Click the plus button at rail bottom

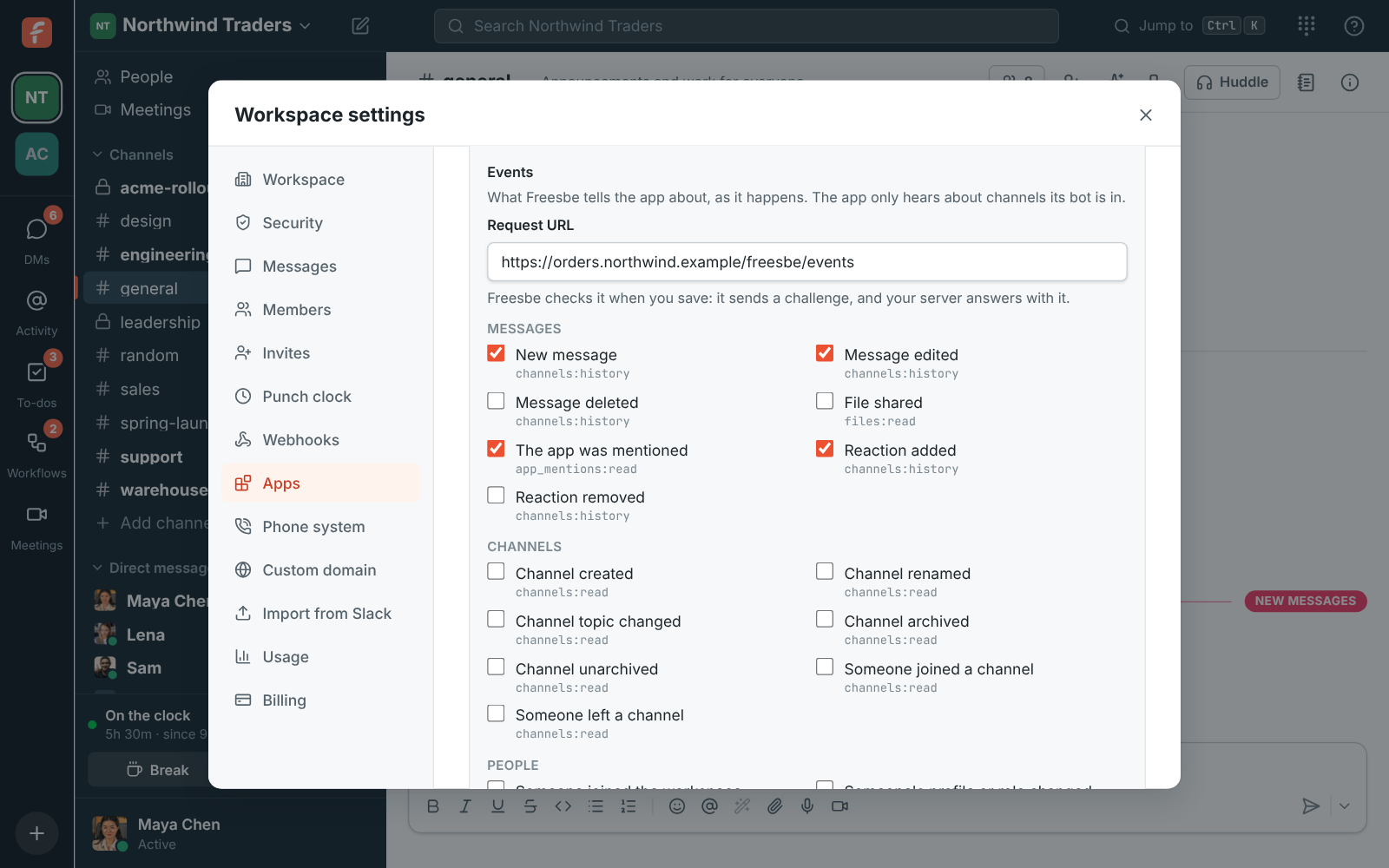tap(36, 833)
